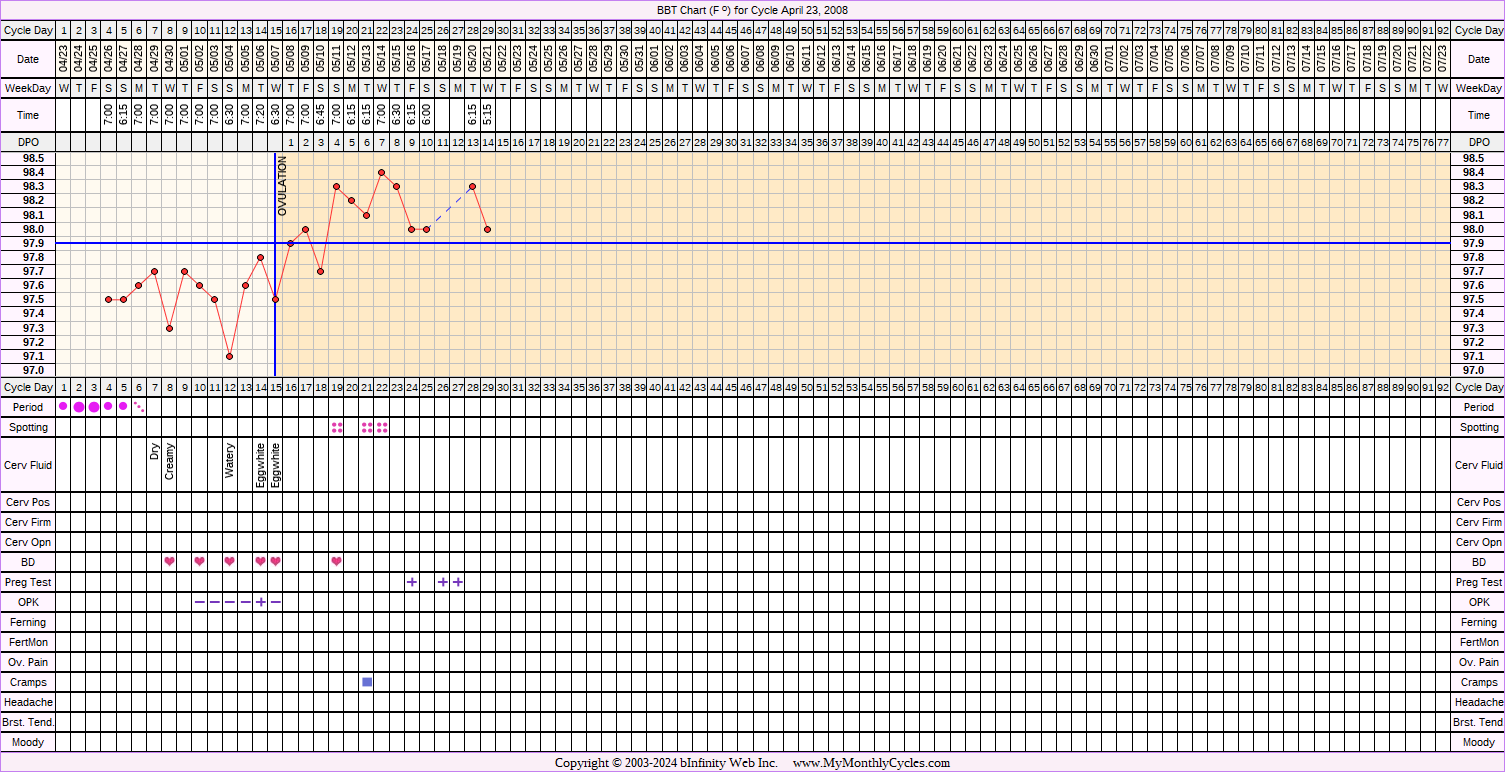Click the 'Eggwhite' entry on cycle day 14
Screen dimensions: 1505x772
click(260, 464)
